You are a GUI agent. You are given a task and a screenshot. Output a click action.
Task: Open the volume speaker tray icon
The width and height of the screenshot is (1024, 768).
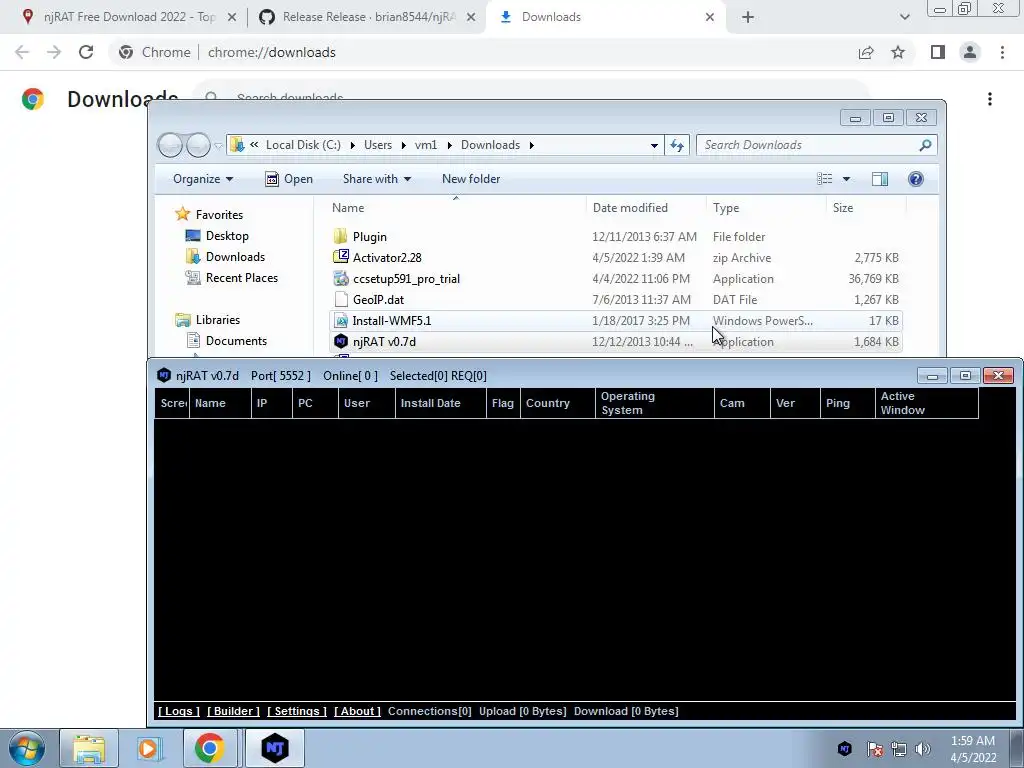click(922, 749)
